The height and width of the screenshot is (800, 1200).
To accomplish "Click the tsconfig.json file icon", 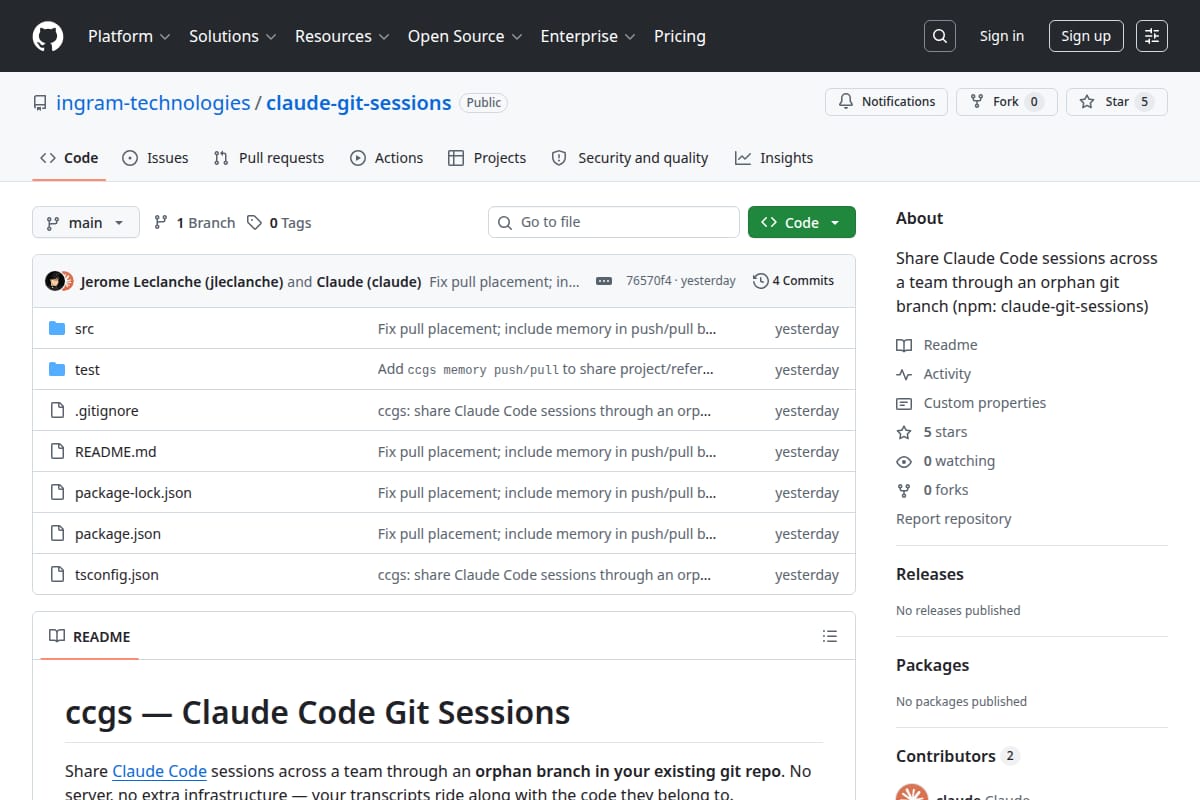I will click(x=57, y=575).
